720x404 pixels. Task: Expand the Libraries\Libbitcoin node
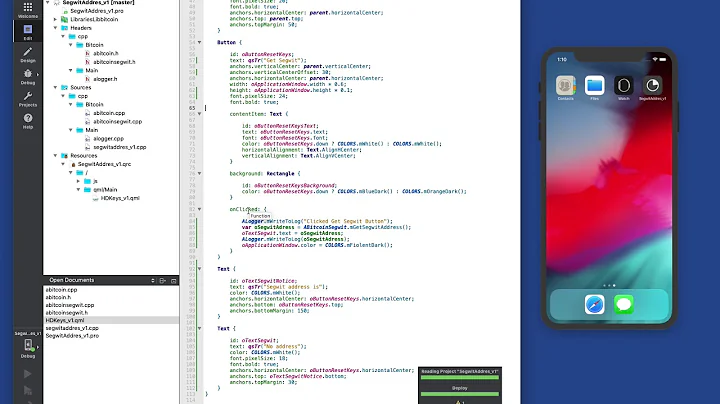tap(55, 19)
